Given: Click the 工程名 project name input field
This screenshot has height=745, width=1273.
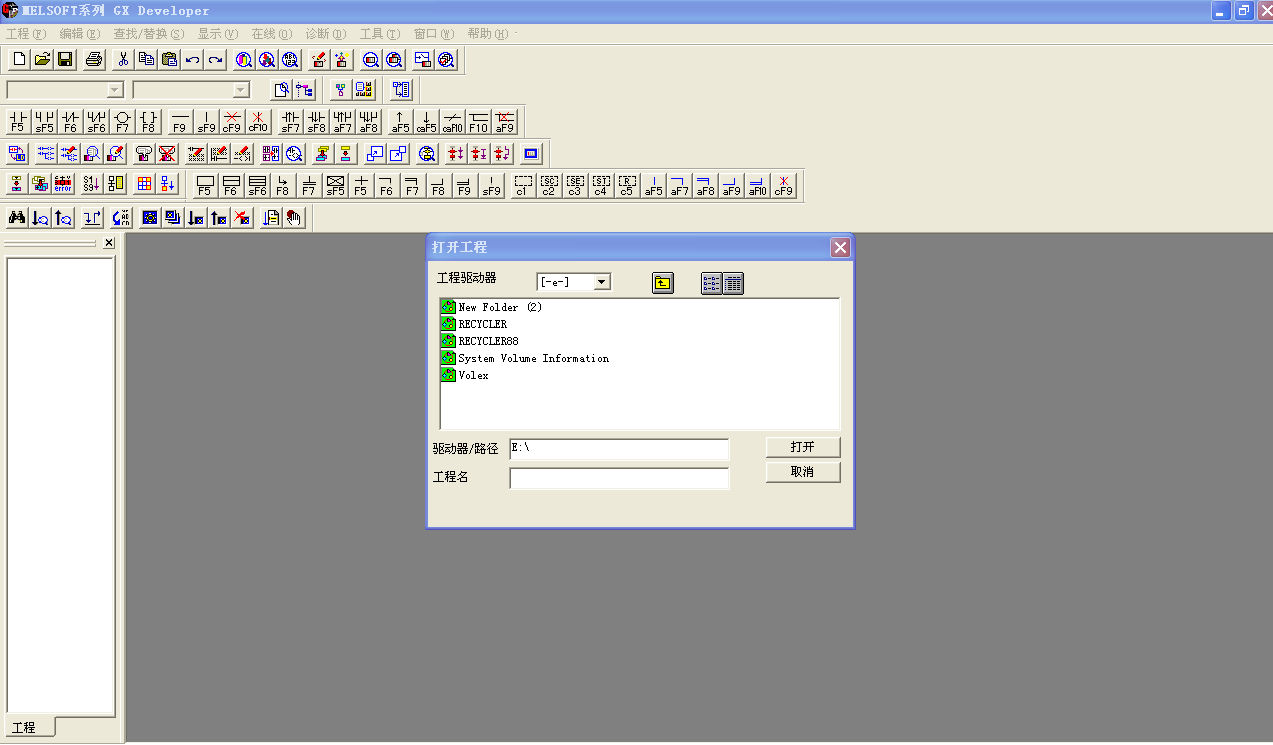Looking at the screenshot, I should pyautogui.click(x=619, y=478).
